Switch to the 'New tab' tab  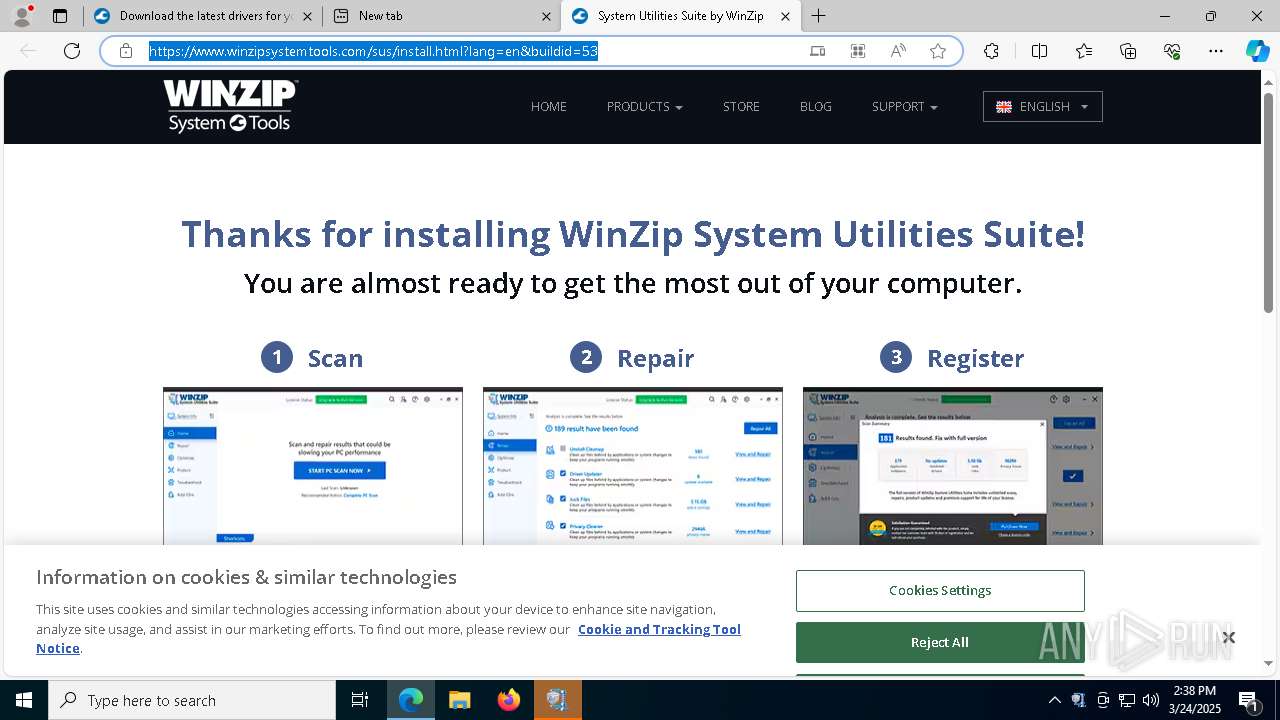[x=441, y=16]
